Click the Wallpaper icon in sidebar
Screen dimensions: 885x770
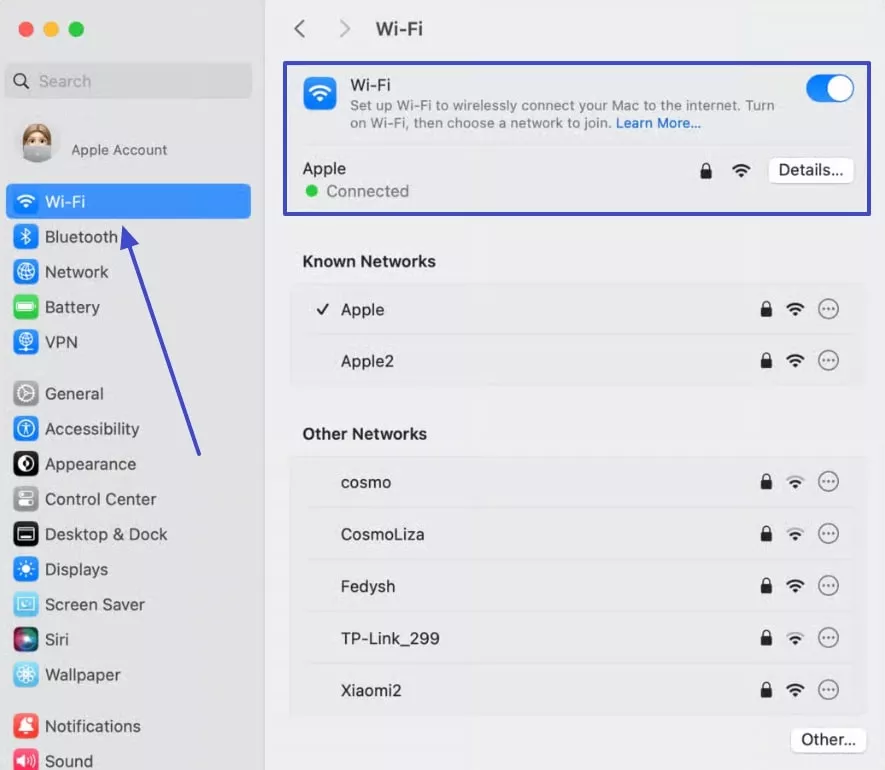[26, 675]
